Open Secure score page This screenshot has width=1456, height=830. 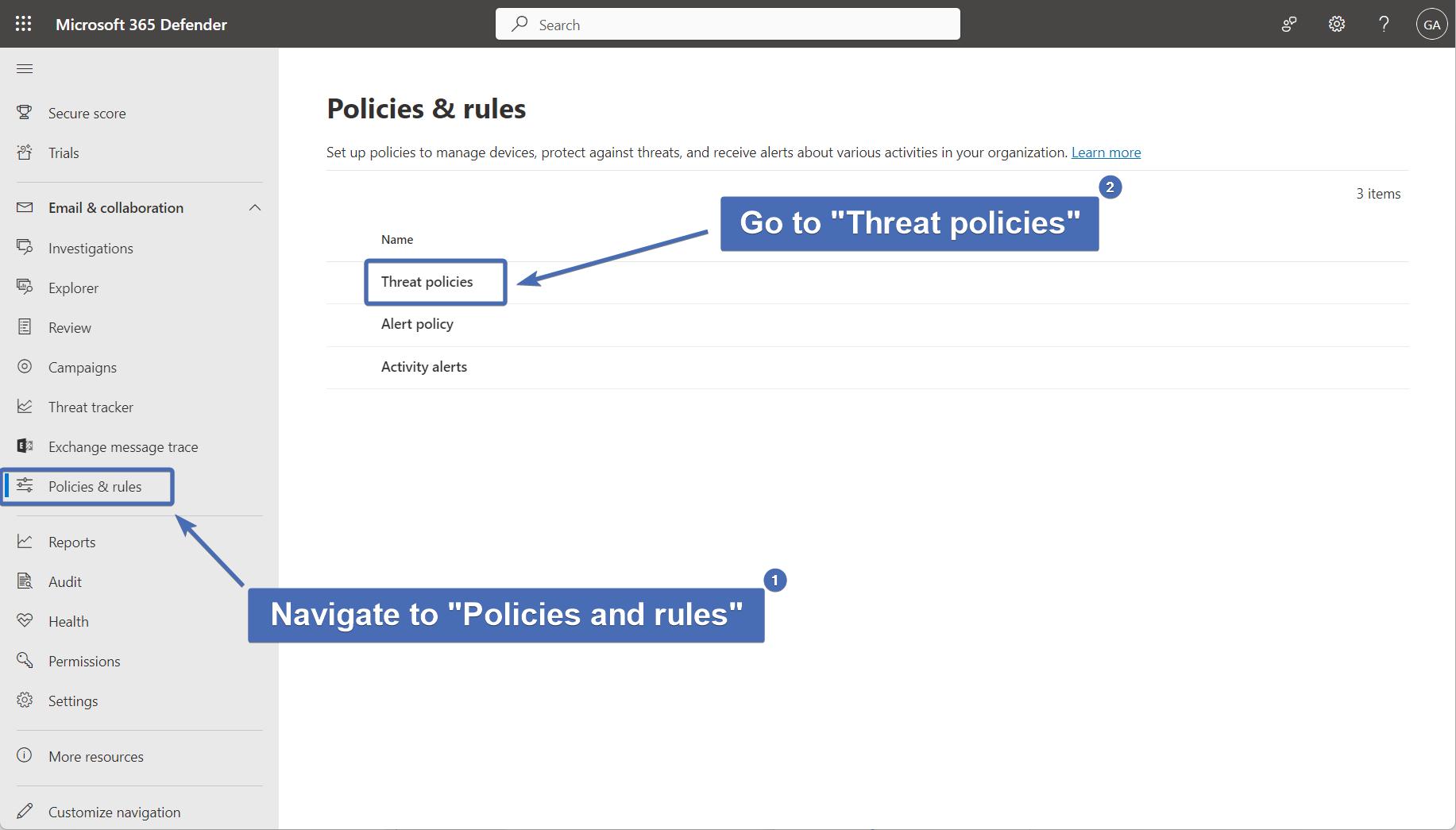(87, 114)
